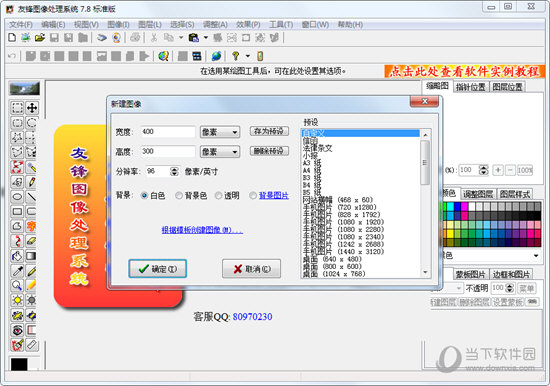Click the 高度 height input field
Viewport: 550px width, 386px height.
[x=168, y=152]
